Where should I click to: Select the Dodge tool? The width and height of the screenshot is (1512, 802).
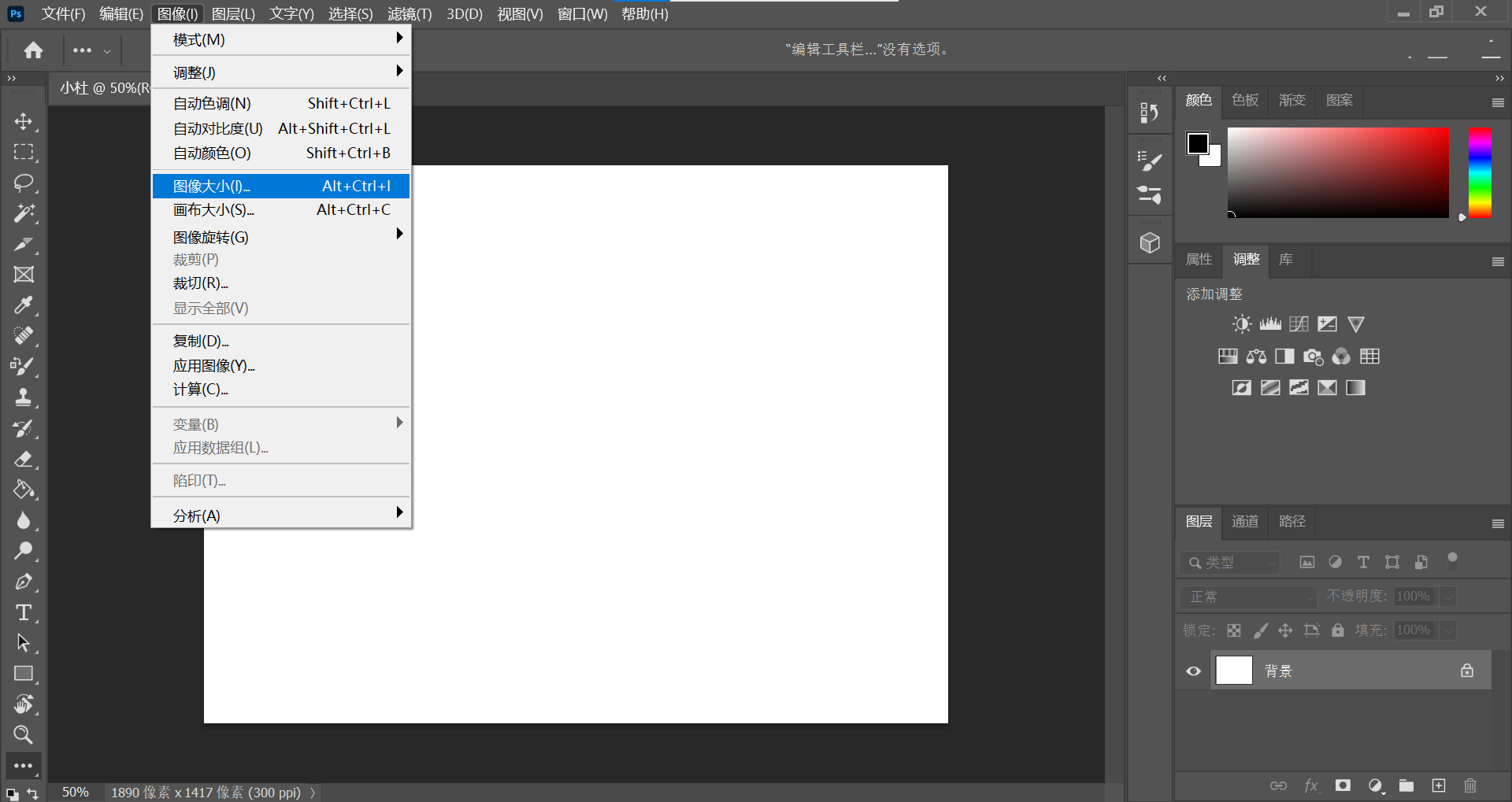24,551
